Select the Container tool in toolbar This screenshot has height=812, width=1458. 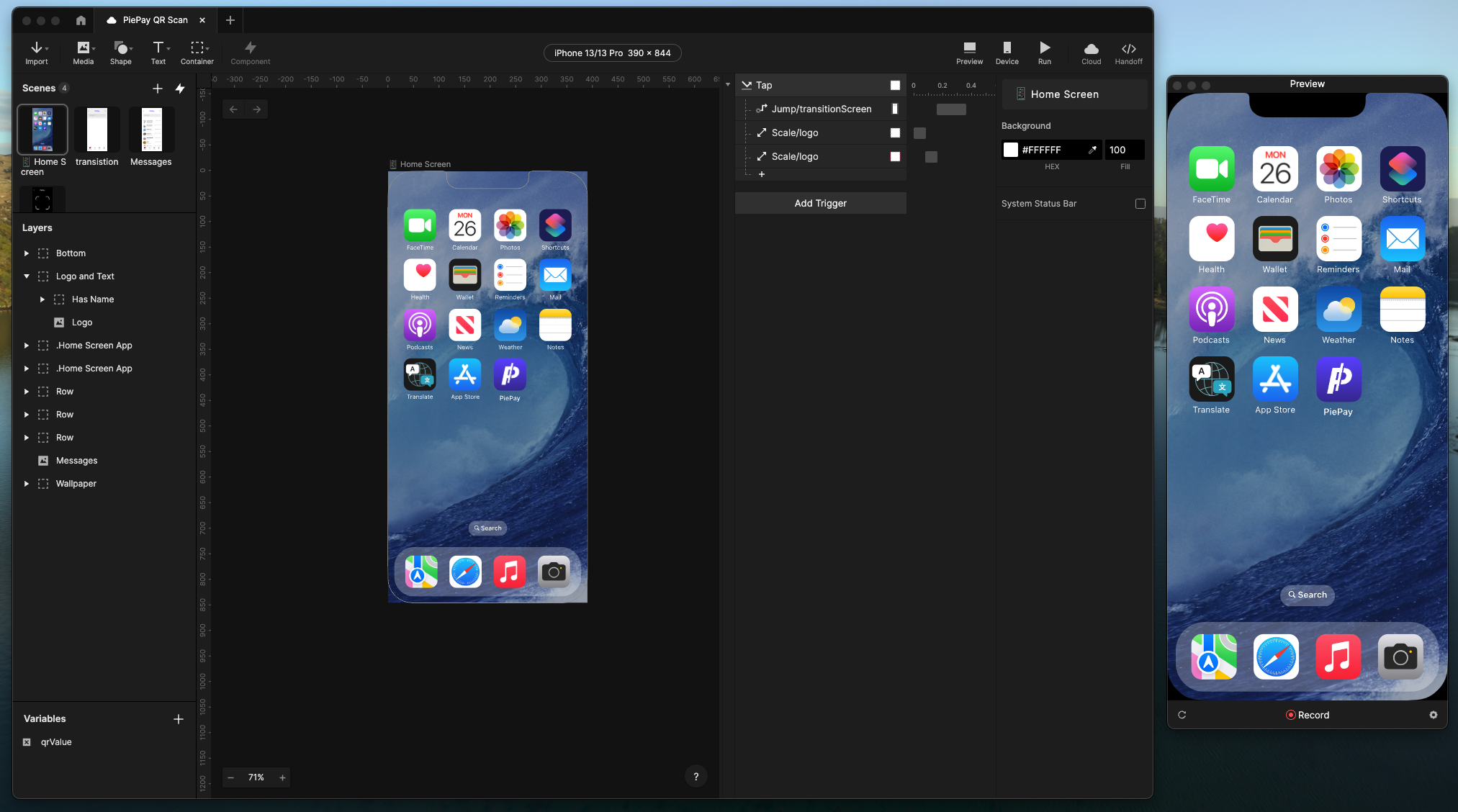(197, 52)
